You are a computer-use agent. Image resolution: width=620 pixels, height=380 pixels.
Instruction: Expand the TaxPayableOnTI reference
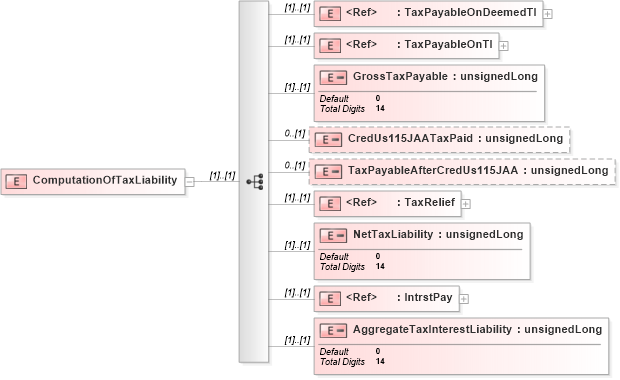click(x=504, y=46)
